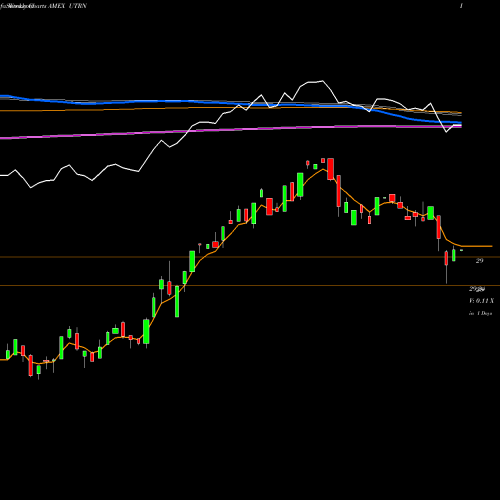
Task: Click the 29 price level label
Action: [x=479, y=261]
